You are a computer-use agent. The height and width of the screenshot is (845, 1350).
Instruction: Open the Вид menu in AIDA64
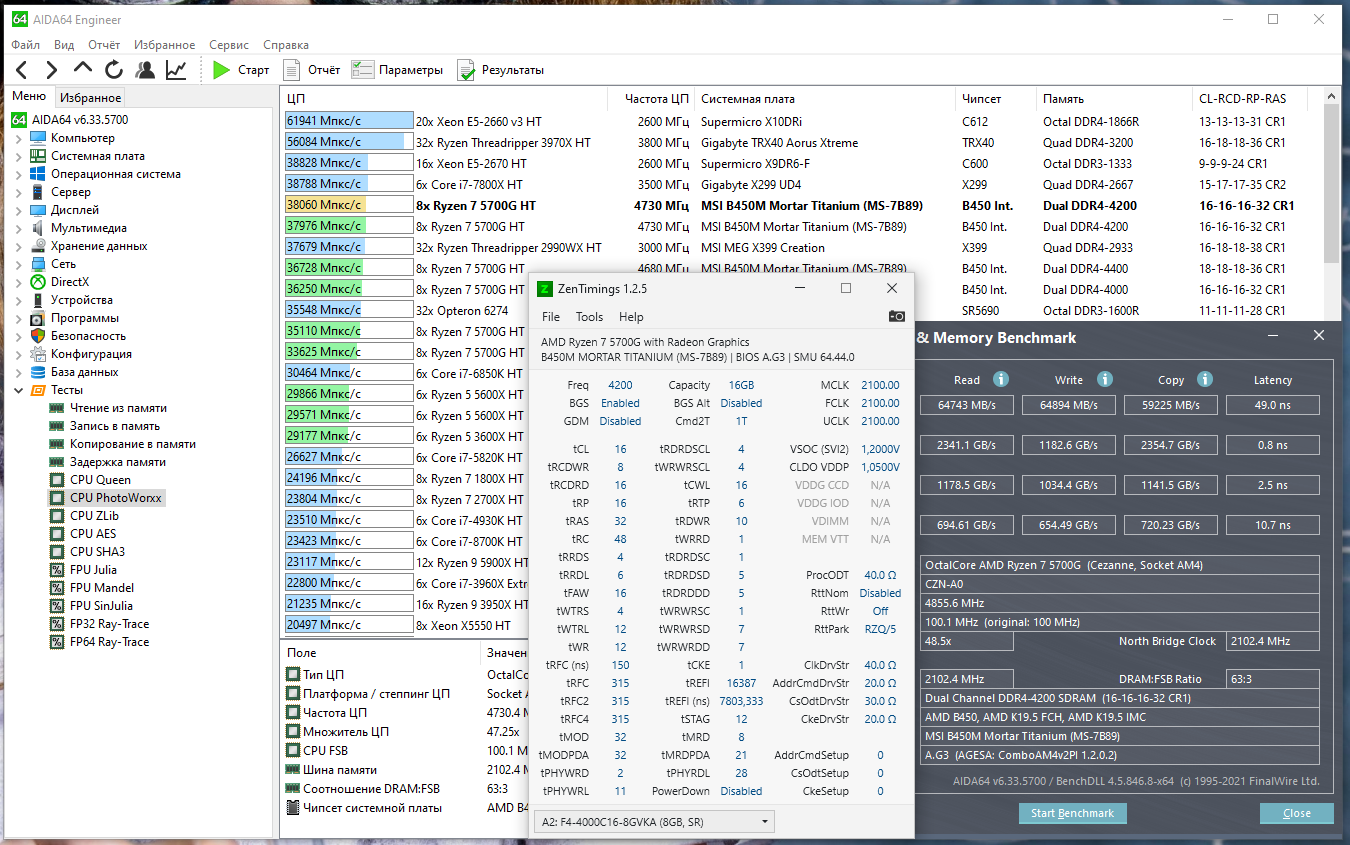tap(64, 45)
